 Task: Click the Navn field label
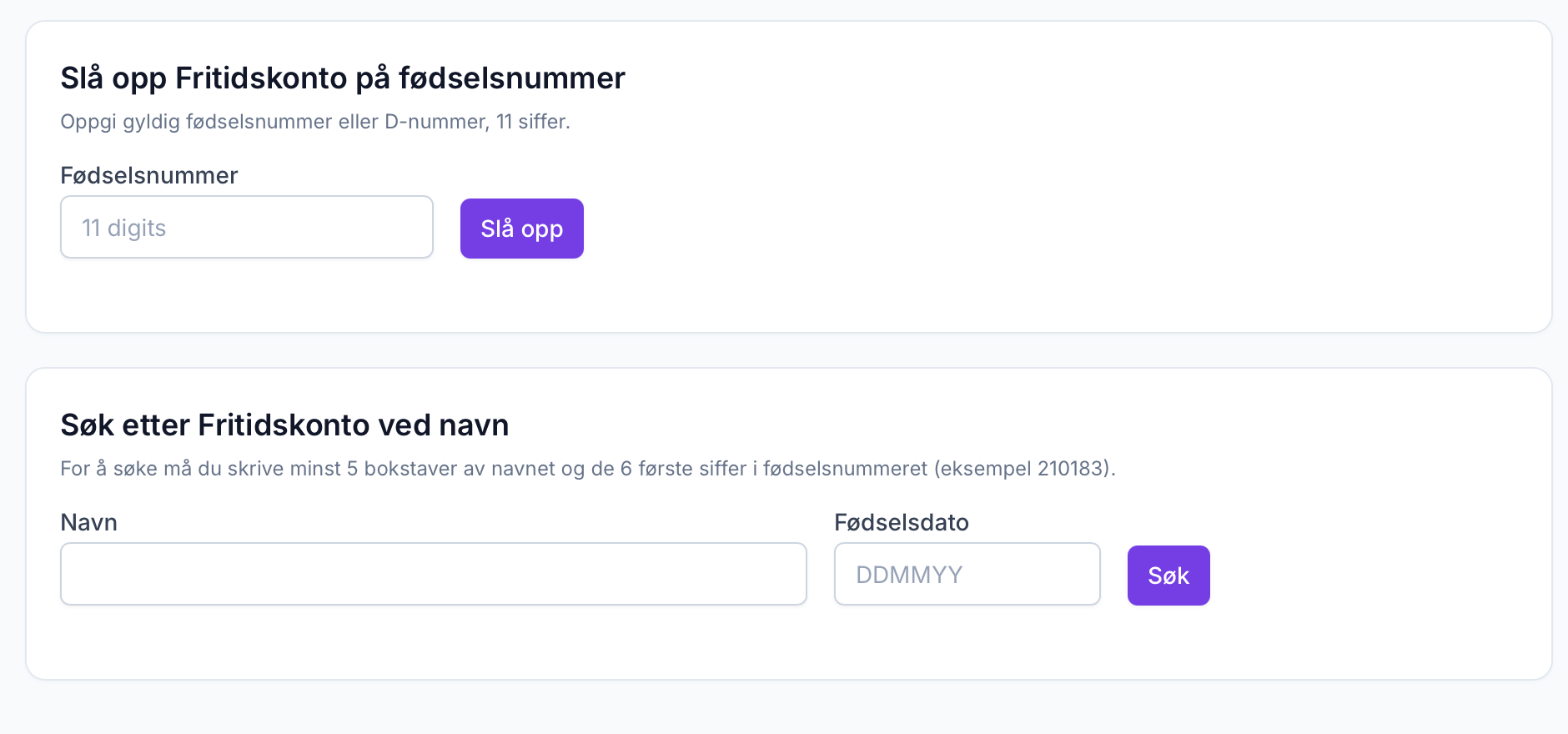tap(89, 522)
